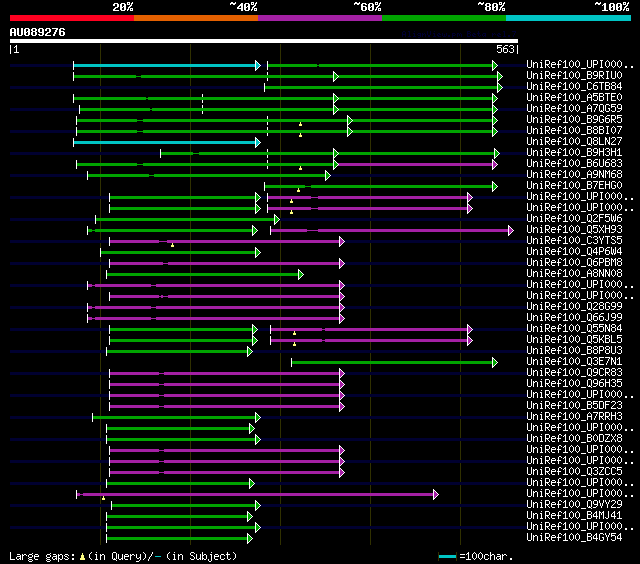Viewport: 640px width, 564px height.
Task: Open hit UniRef100_Q28G99
Action: tap(574, 306)
